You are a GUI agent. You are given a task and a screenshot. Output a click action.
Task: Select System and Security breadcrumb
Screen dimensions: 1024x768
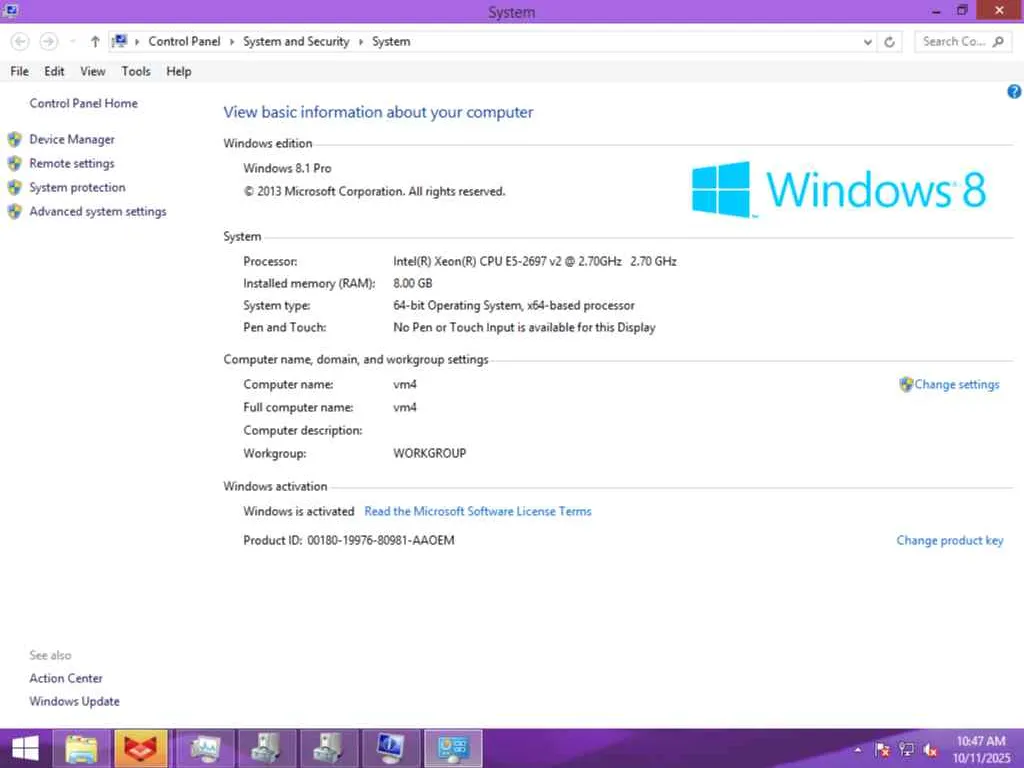tap(296, 41)
